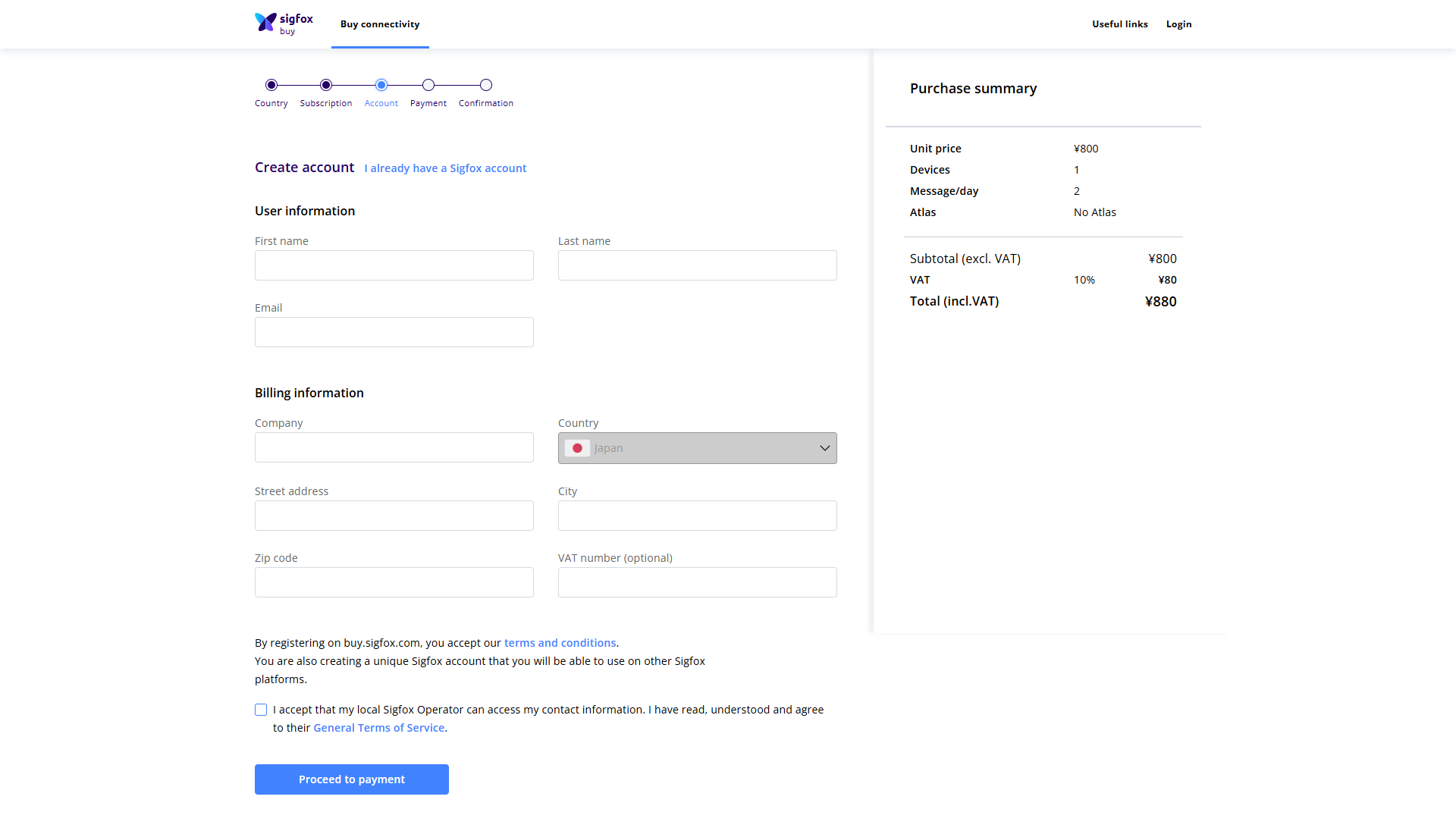1456x831 pixels.
Task: Click the Zip code field
Action: (394, 582)
